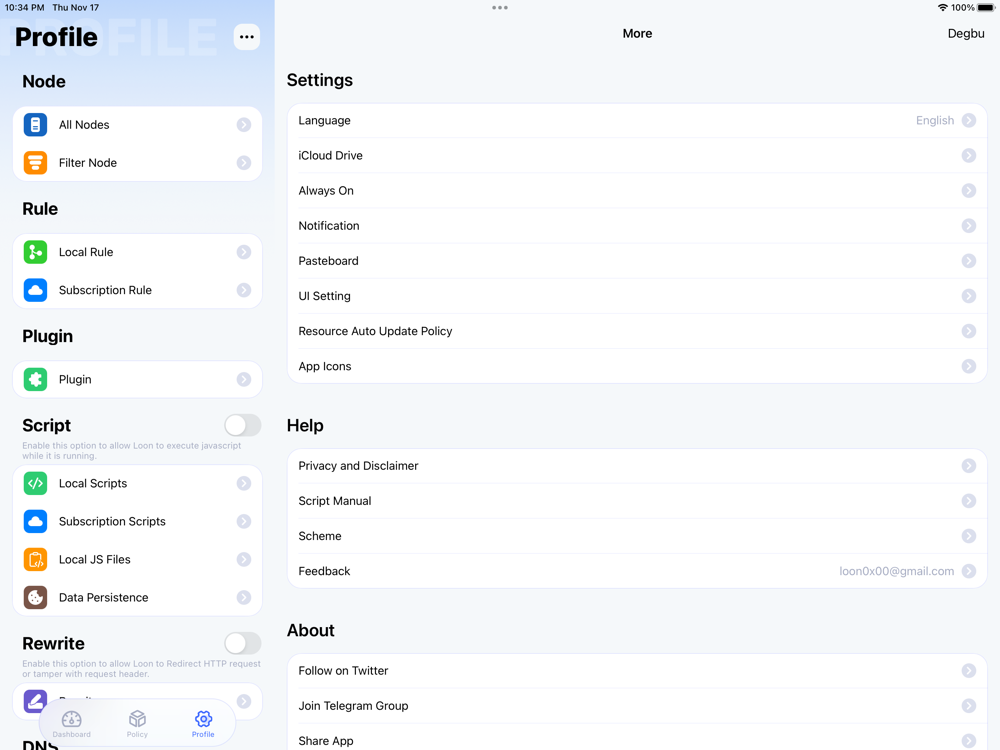Expand the UI Setting chevron

click(x=969, y=296)
